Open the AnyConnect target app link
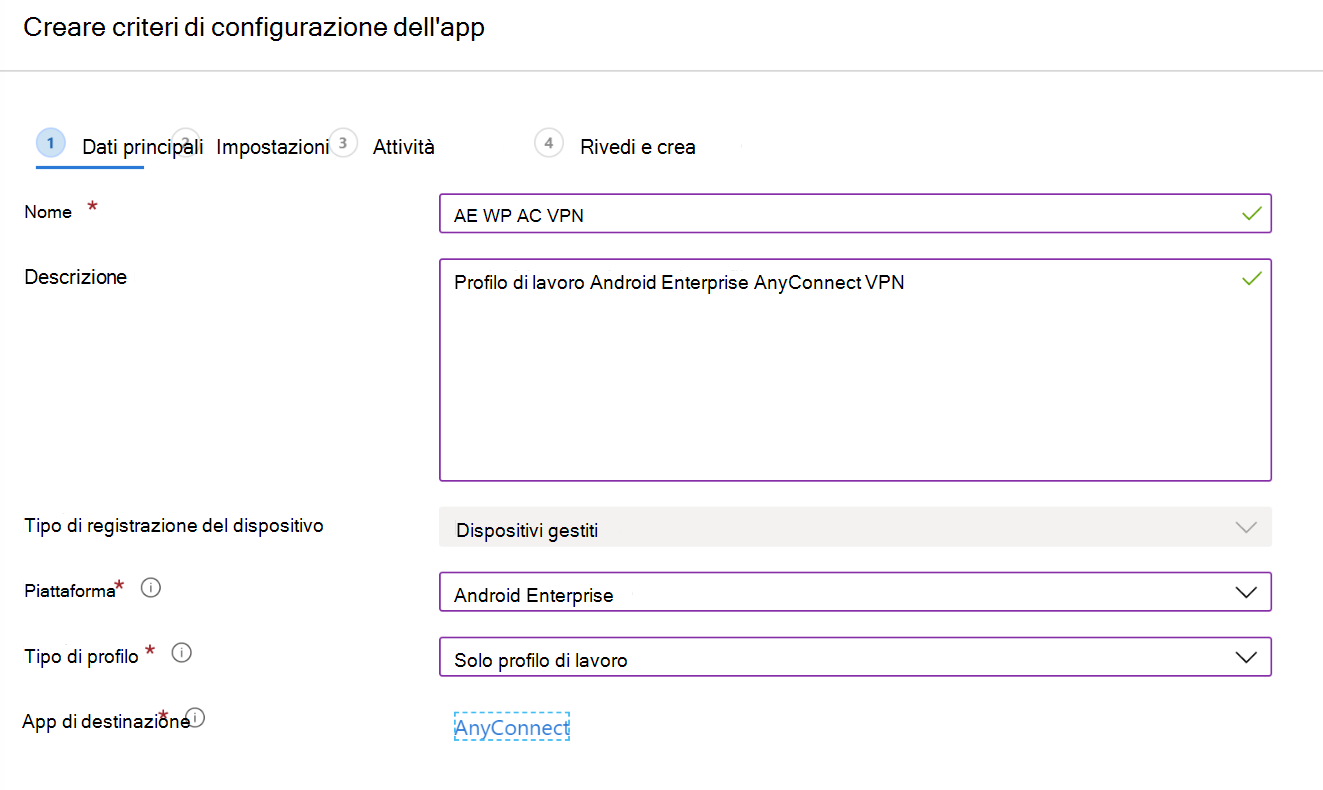Image resolution: width=1323 pixels, height=790 pixels. click(x=511, y=727)
